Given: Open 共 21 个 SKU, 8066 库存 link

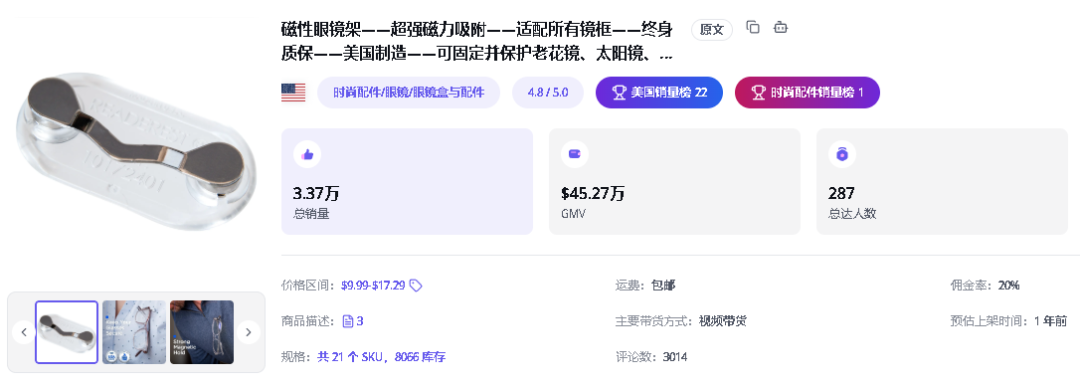Looking at the screenshot, I should 381,357.
